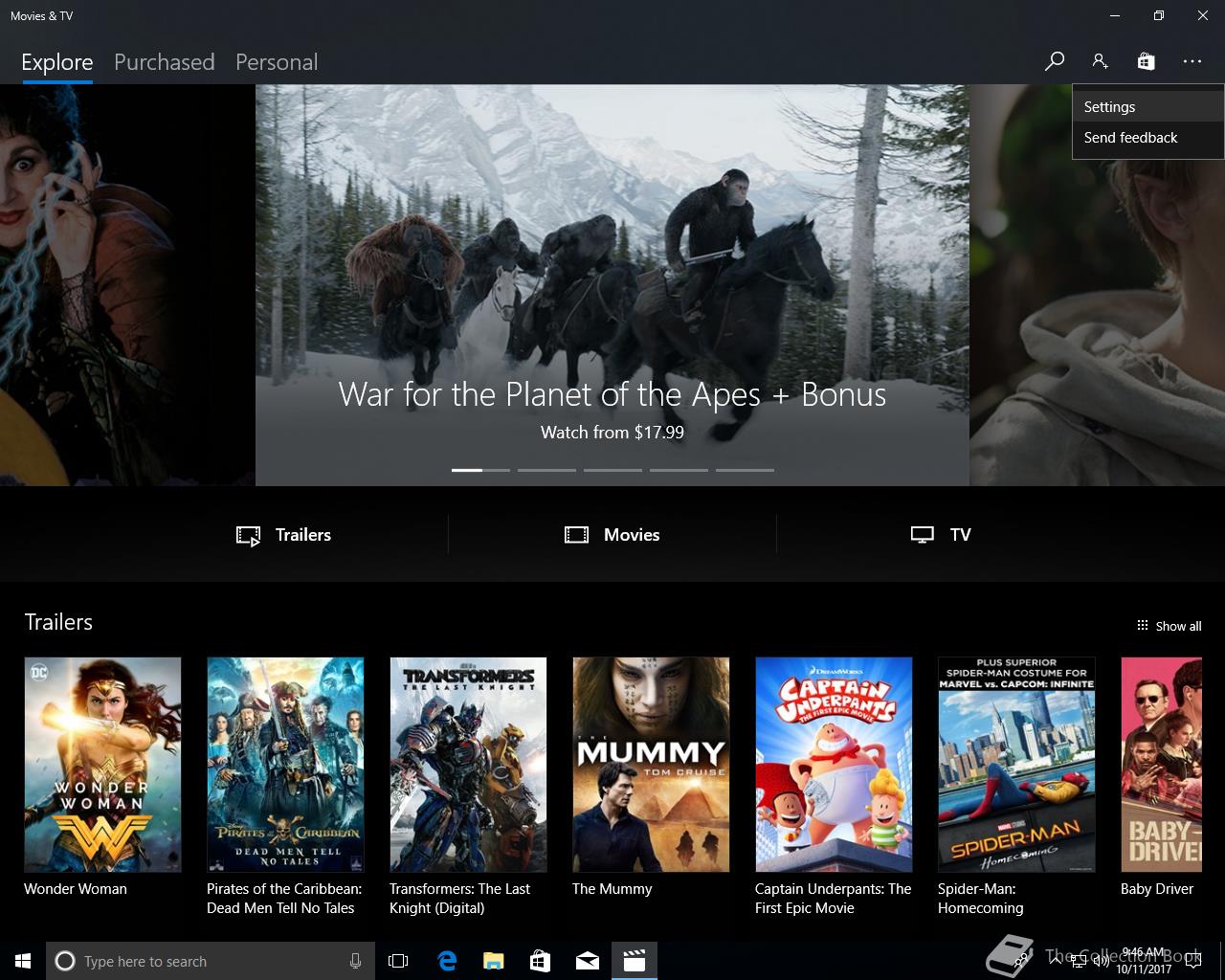Open Transformers The Last Knight poster
The image size is (1225, 980).
(x=468, y=765)
